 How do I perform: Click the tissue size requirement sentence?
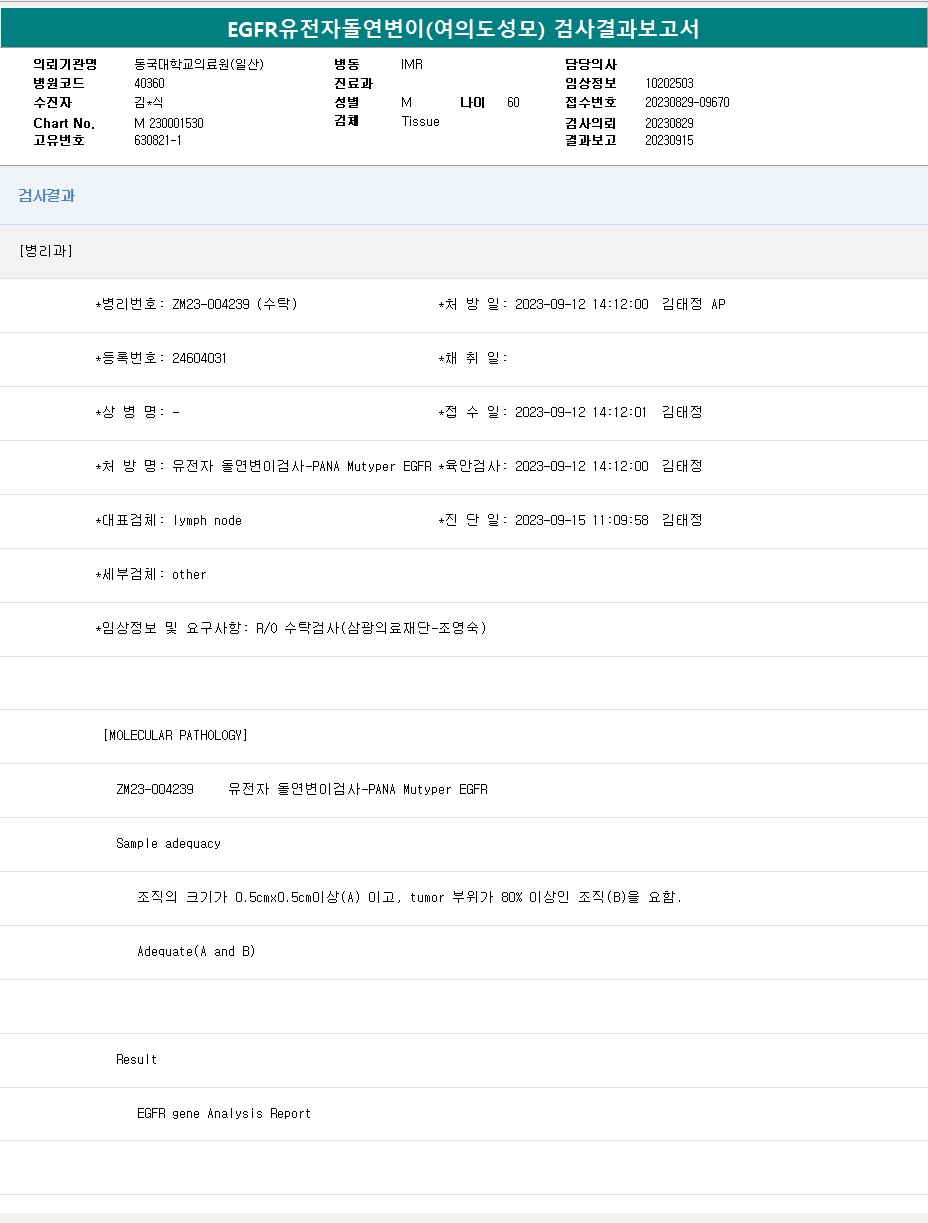(x=410, y=898)
